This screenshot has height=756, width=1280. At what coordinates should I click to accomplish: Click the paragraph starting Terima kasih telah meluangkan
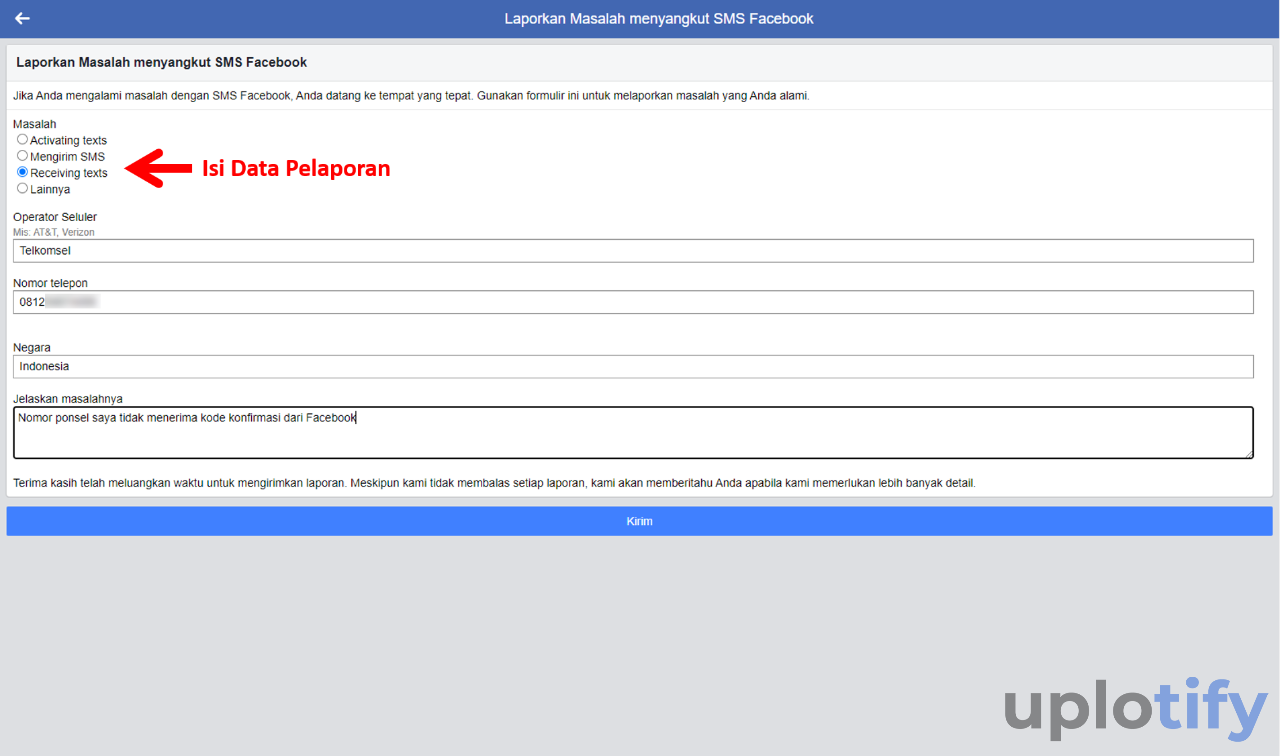(x=494, y=483)
